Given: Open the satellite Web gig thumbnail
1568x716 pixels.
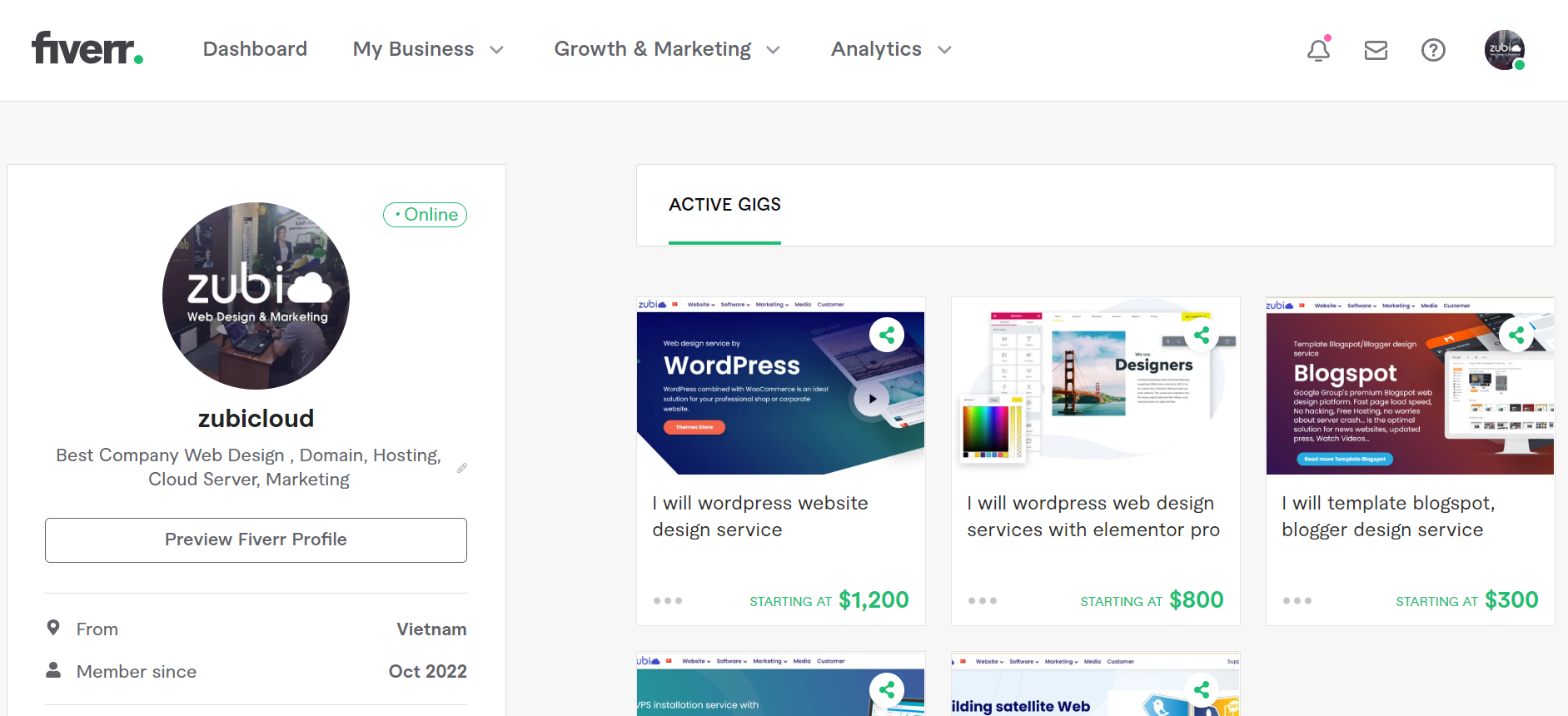Looking at the screenshot, I should 1095,684.
